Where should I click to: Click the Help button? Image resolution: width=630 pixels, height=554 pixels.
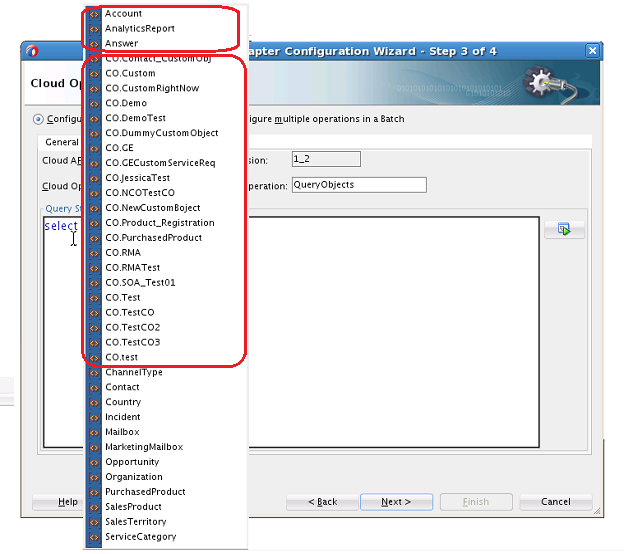tap(58, 502)
